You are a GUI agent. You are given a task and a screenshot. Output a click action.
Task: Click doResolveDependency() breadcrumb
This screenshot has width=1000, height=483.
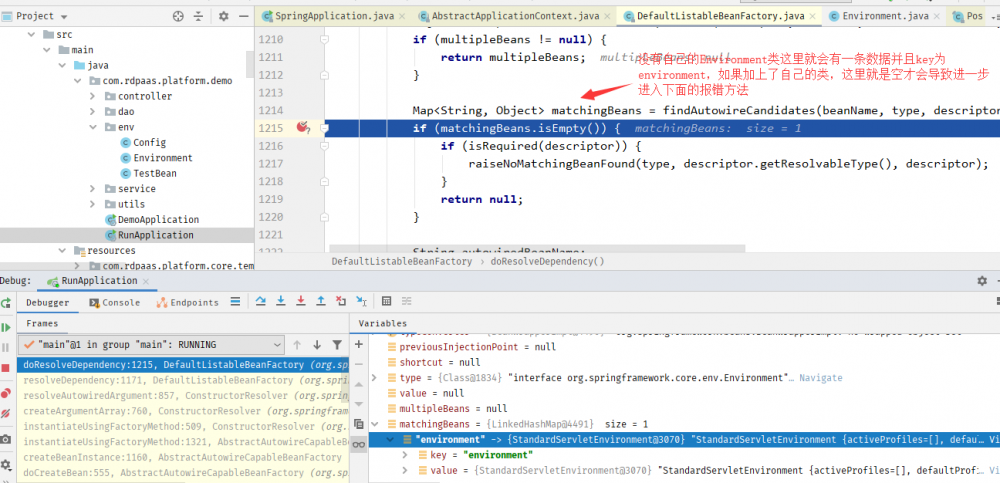[547, 261]
